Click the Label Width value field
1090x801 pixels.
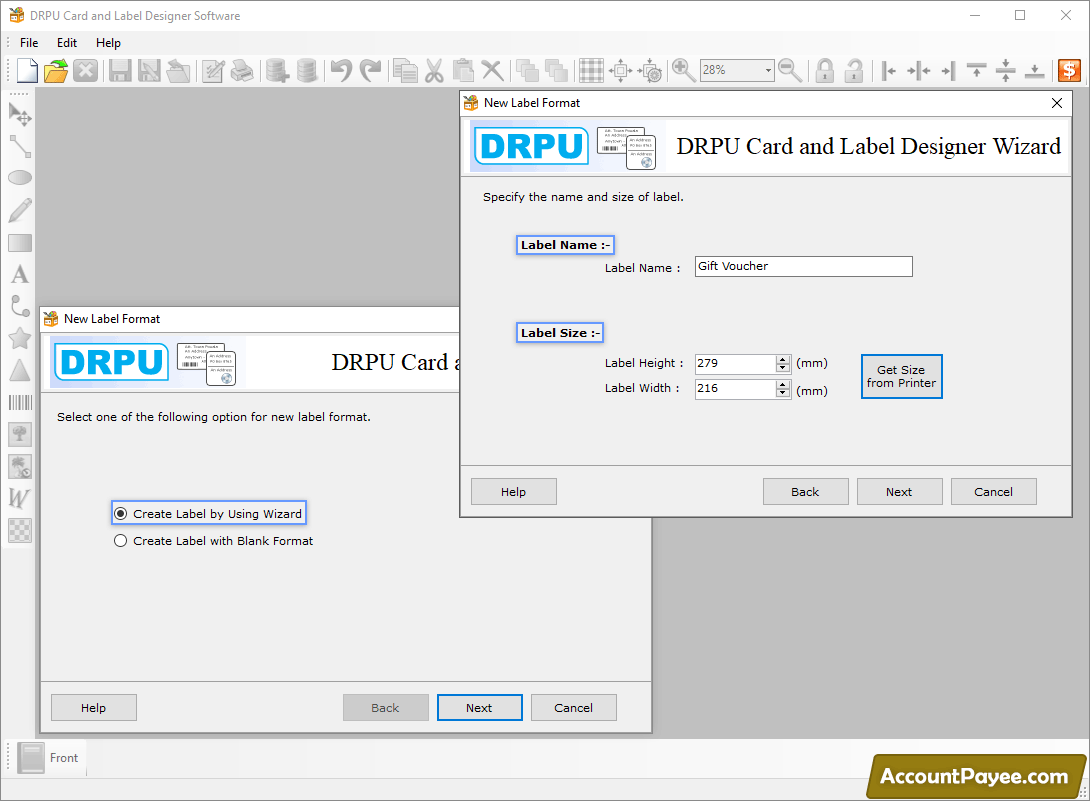(735, 389)
